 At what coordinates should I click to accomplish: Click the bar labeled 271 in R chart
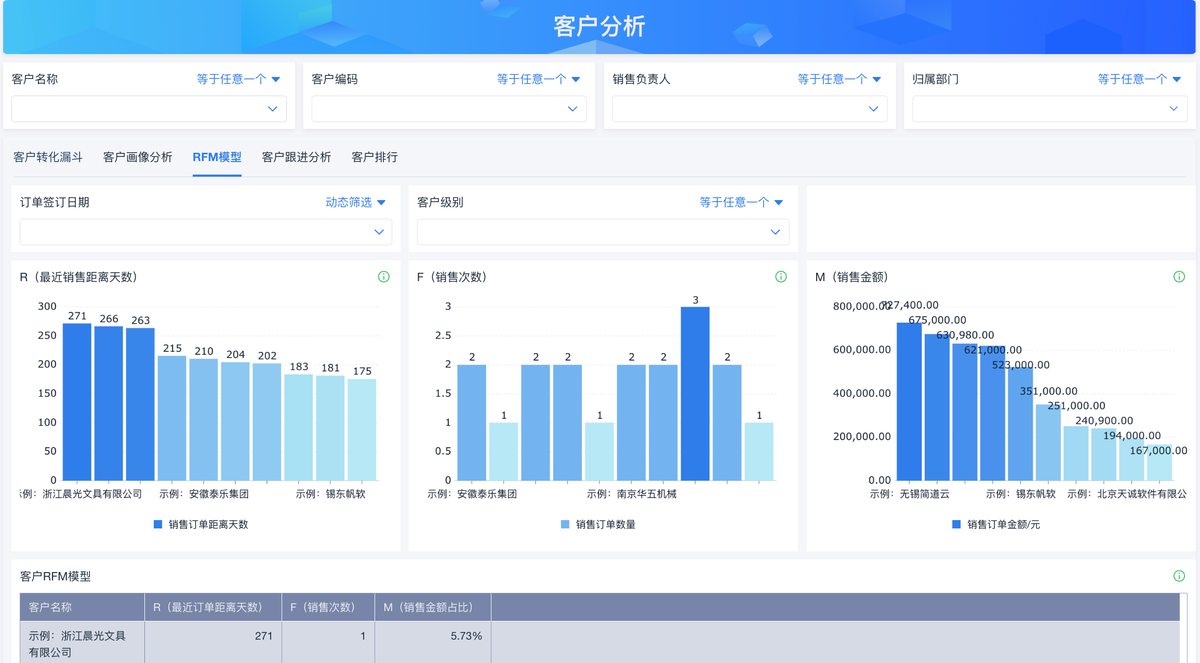tap(77, 402)
